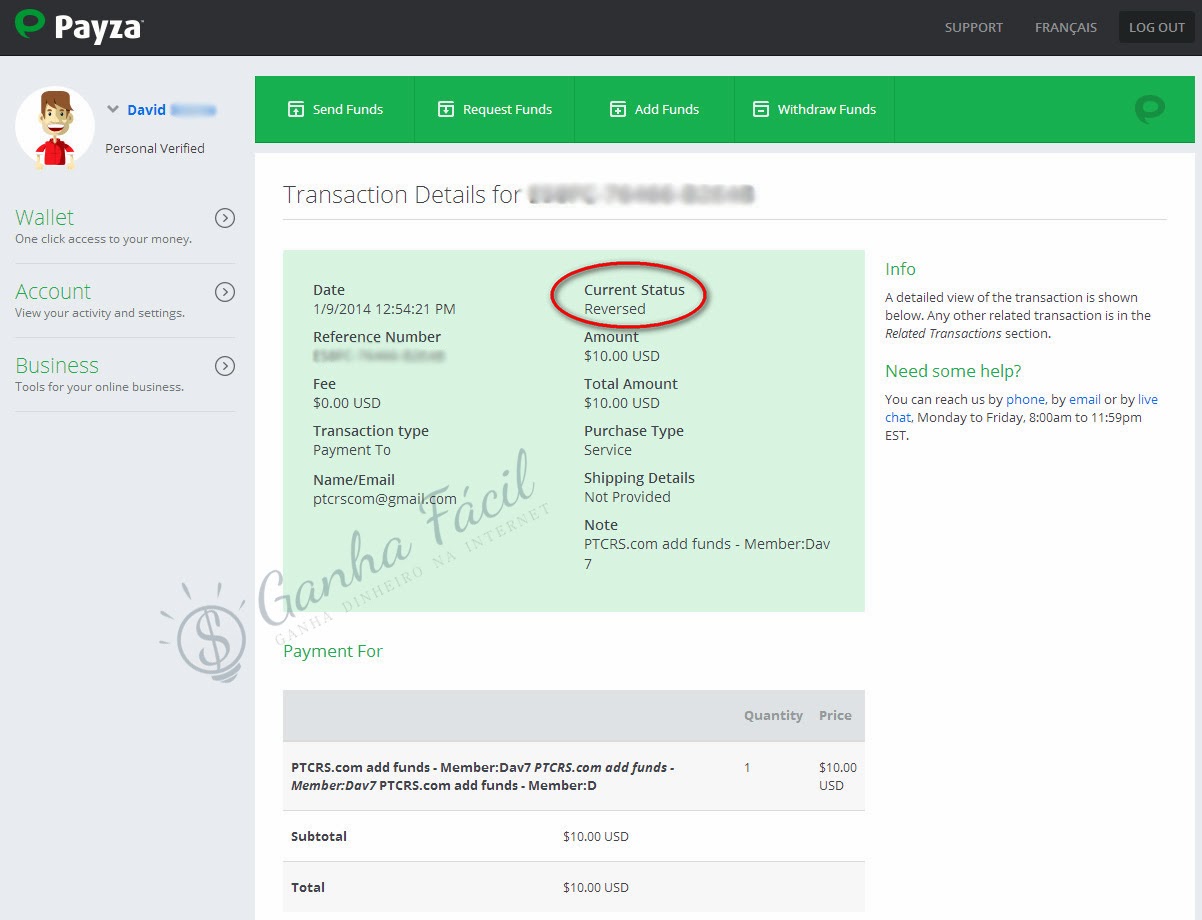Open the Add Funds tab
1202x920 pixels.
(x=655, y=109)
